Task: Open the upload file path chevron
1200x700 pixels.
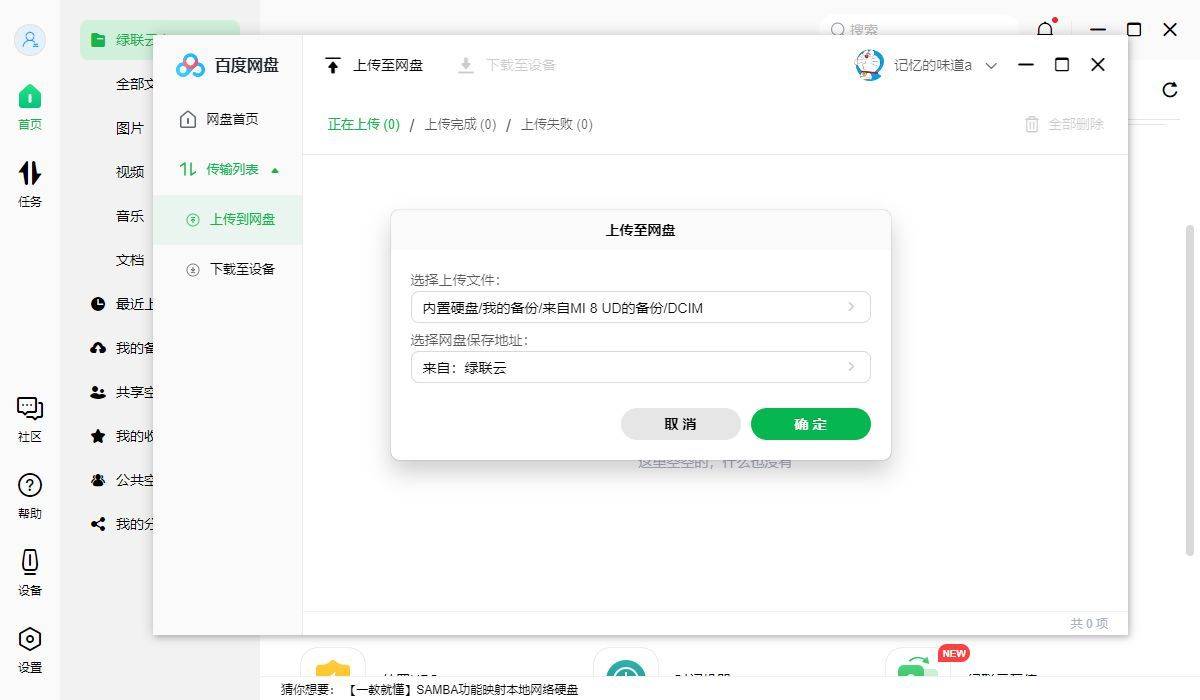Action: pyautogui.click(x=851, y=307)
